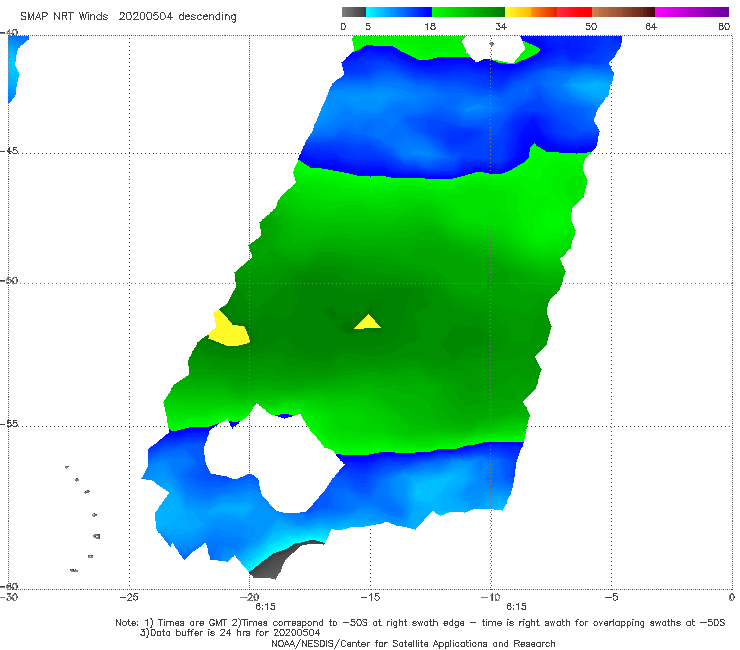
Task: Click the note line starting 'Note: 1) Times are GMT'
Action: [x=420, y=623]
